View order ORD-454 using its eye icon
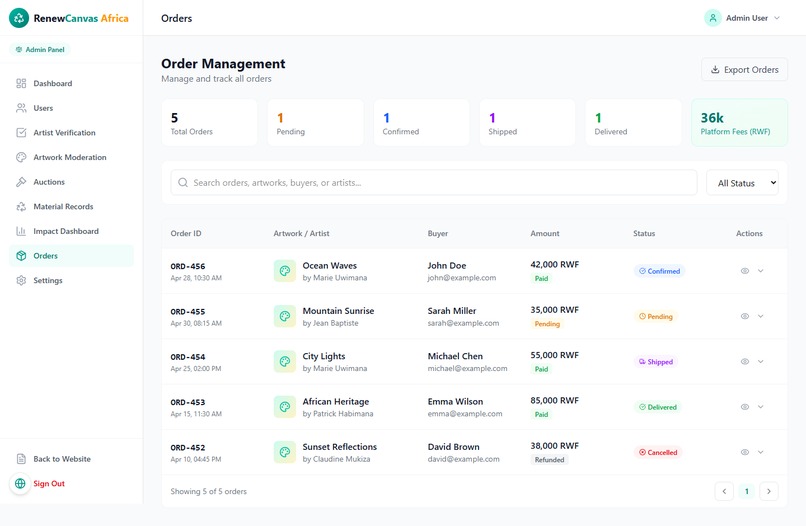 (745, 361)
